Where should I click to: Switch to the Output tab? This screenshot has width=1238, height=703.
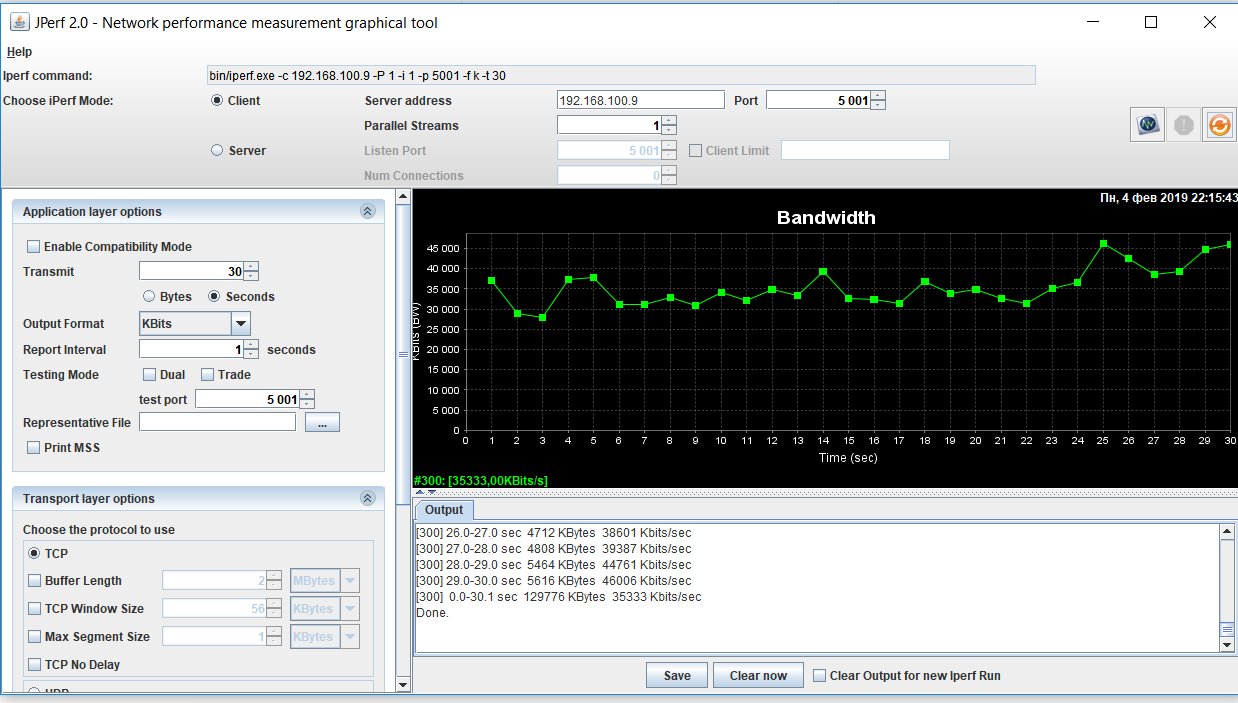pyautogui.click(x=444, y=510)
